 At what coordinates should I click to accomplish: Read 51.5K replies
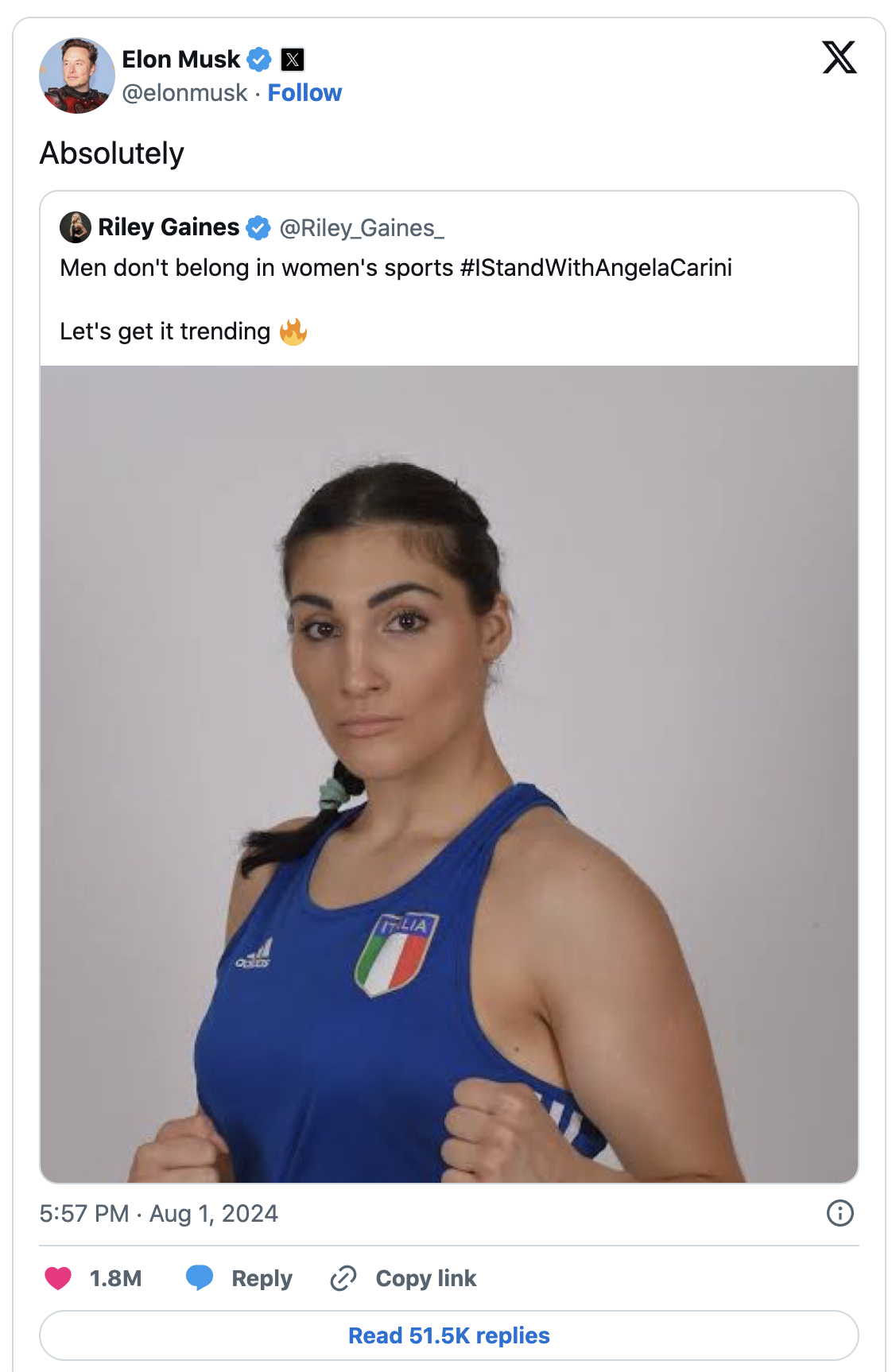click(449, 1335)
